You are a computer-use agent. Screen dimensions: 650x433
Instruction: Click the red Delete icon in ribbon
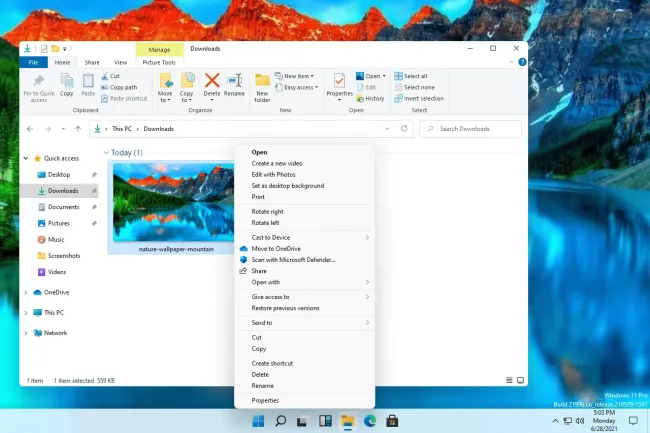click(x=212, y=82)
